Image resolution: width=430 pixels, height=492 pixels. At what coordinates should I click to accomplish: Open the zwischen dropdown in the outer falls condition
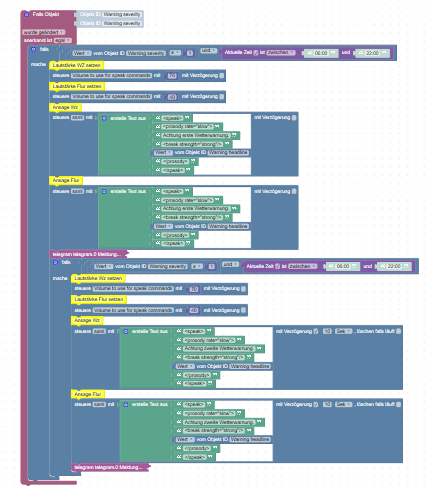click(x=281, y=53)
